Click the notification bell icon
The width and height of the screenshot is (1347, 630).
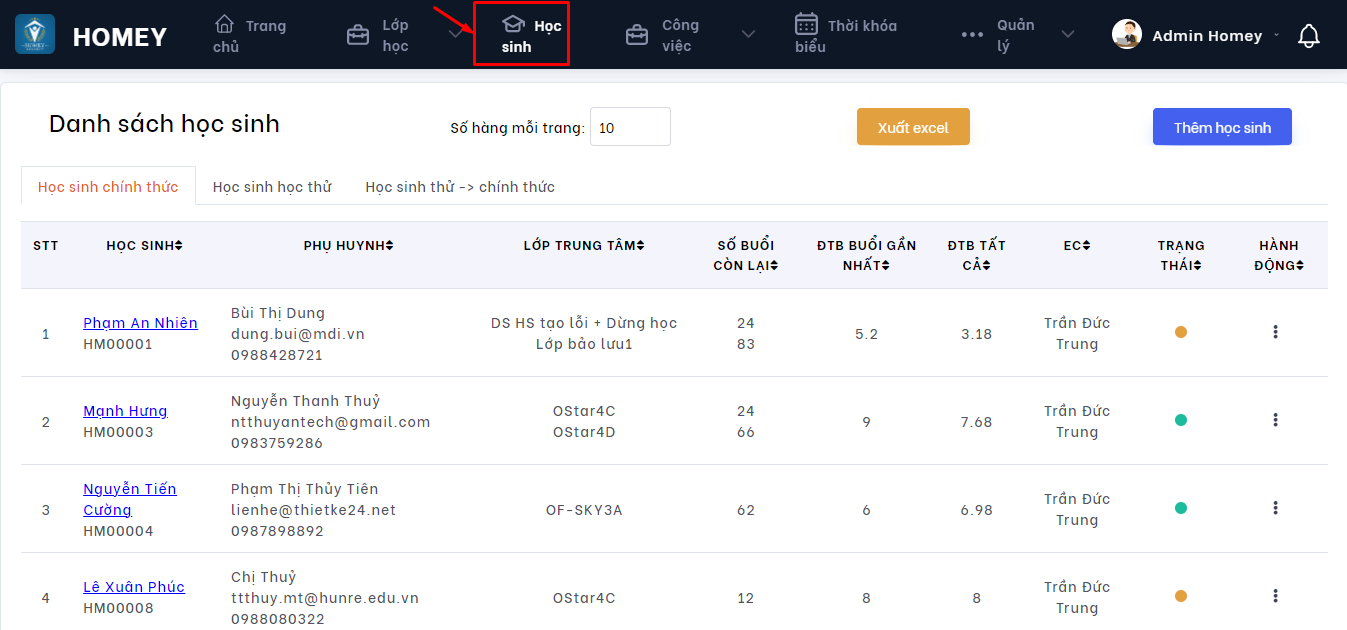(1308, 36)
